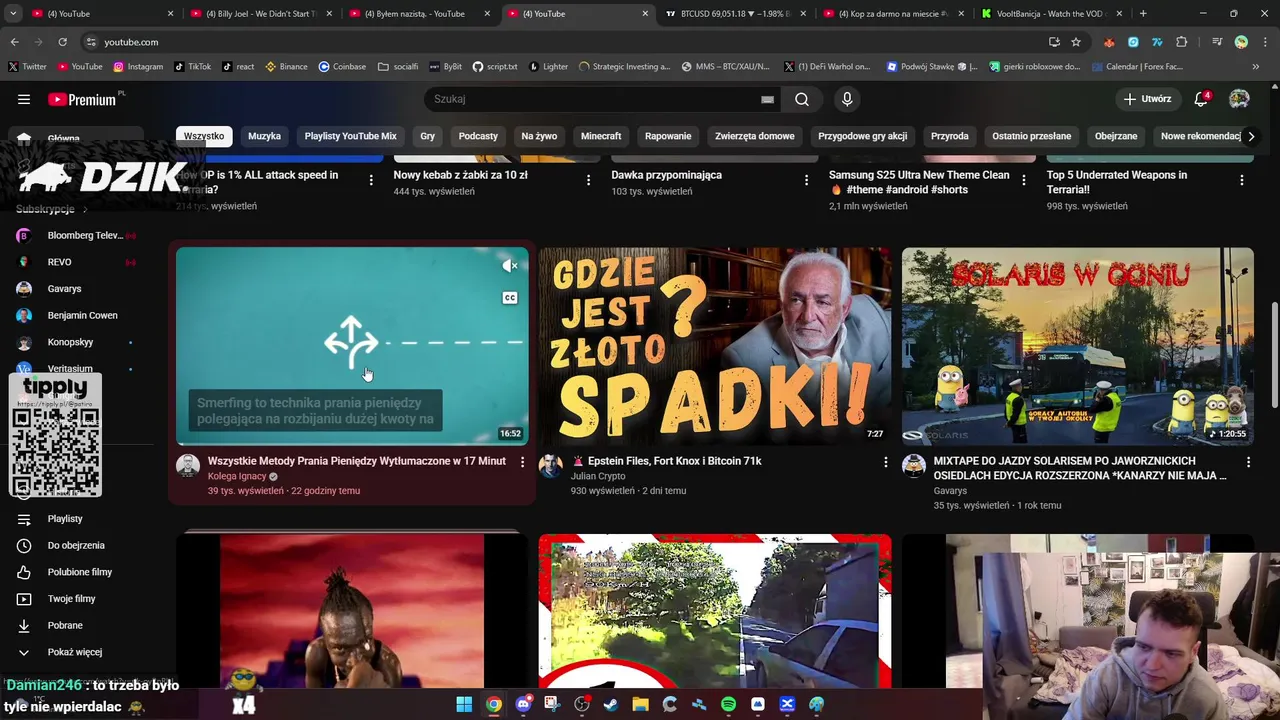Screen dimensions: 1280x720
Task: Open options for Epstein Files video
Action: pyautogui.click(x=885, y=461)
